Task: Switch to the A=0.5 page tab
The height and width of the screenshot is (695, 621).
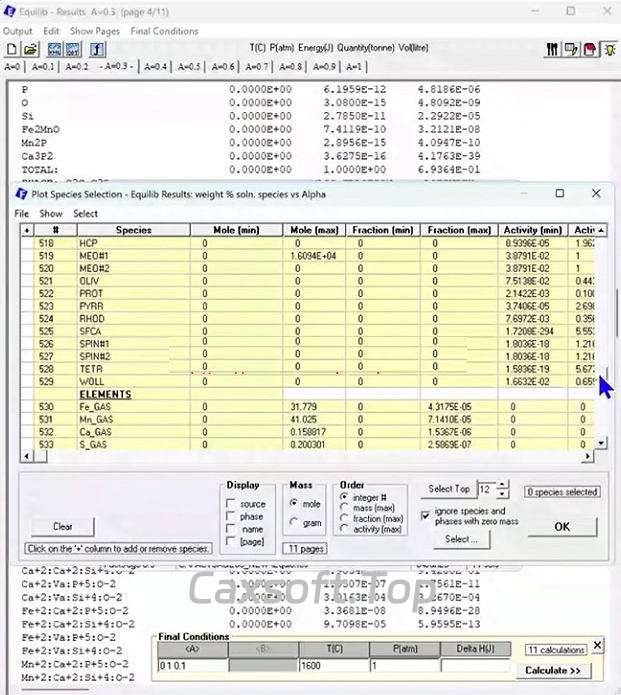Action: (x=188, y=66)
